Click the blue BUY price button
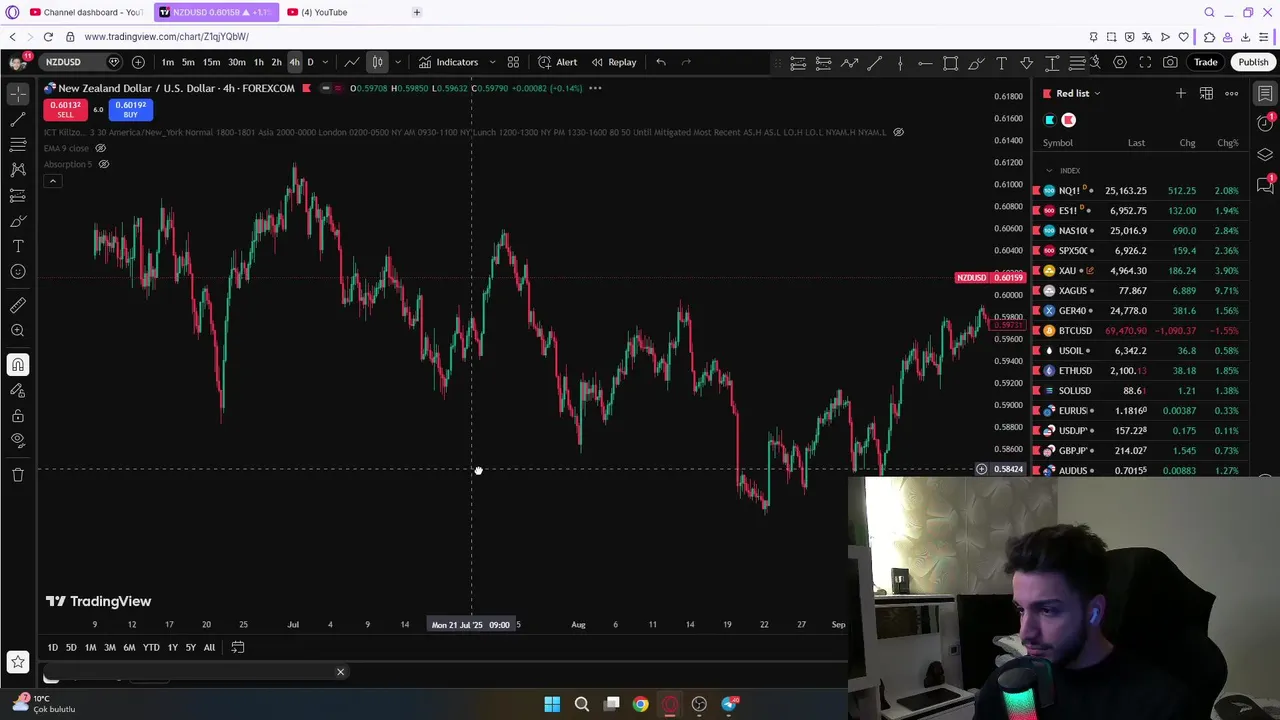The image size is (1280, 720). pyautogui.click(x=130, y=109)
